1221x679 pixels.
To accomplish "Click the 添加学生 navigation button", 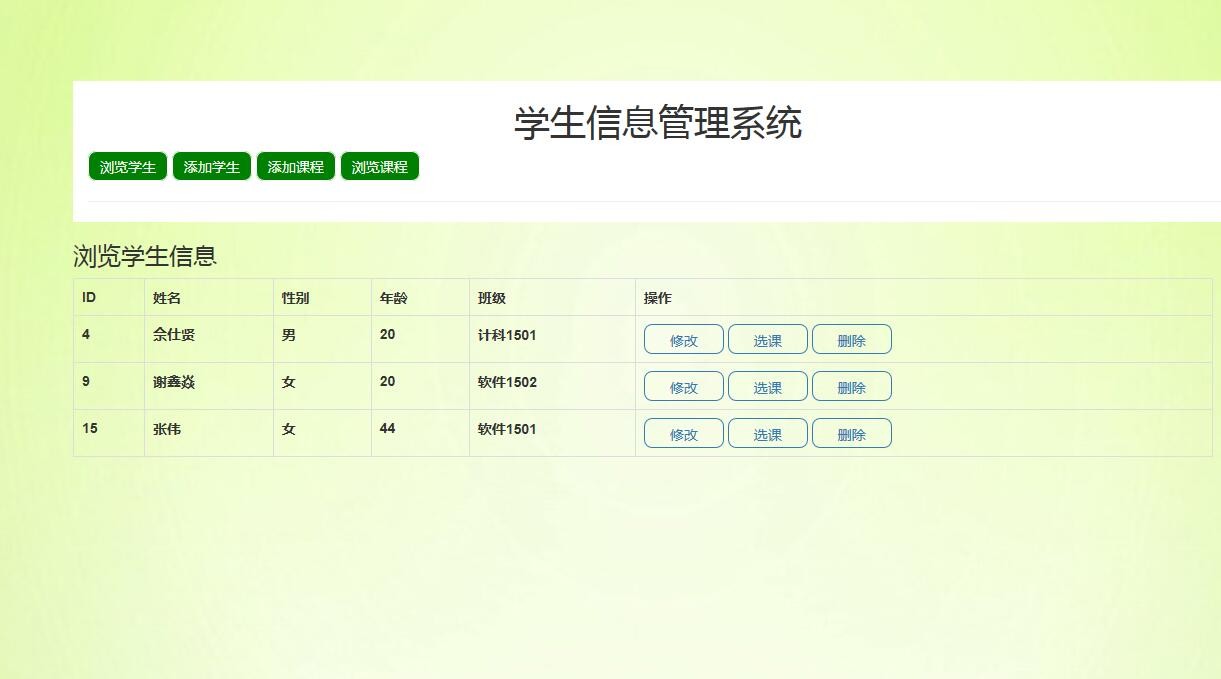I will [212, 167].
